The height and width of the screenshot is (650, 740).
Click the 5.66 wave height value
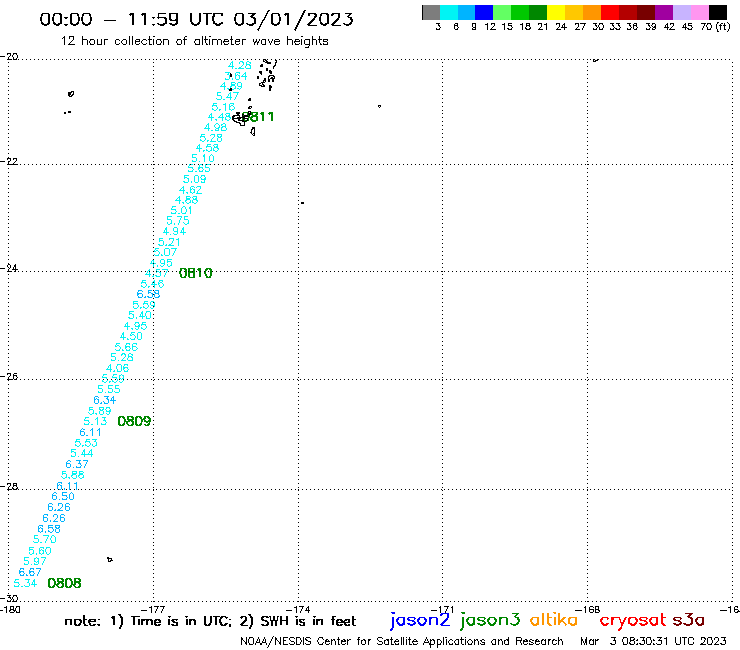[x=126, y=347]
